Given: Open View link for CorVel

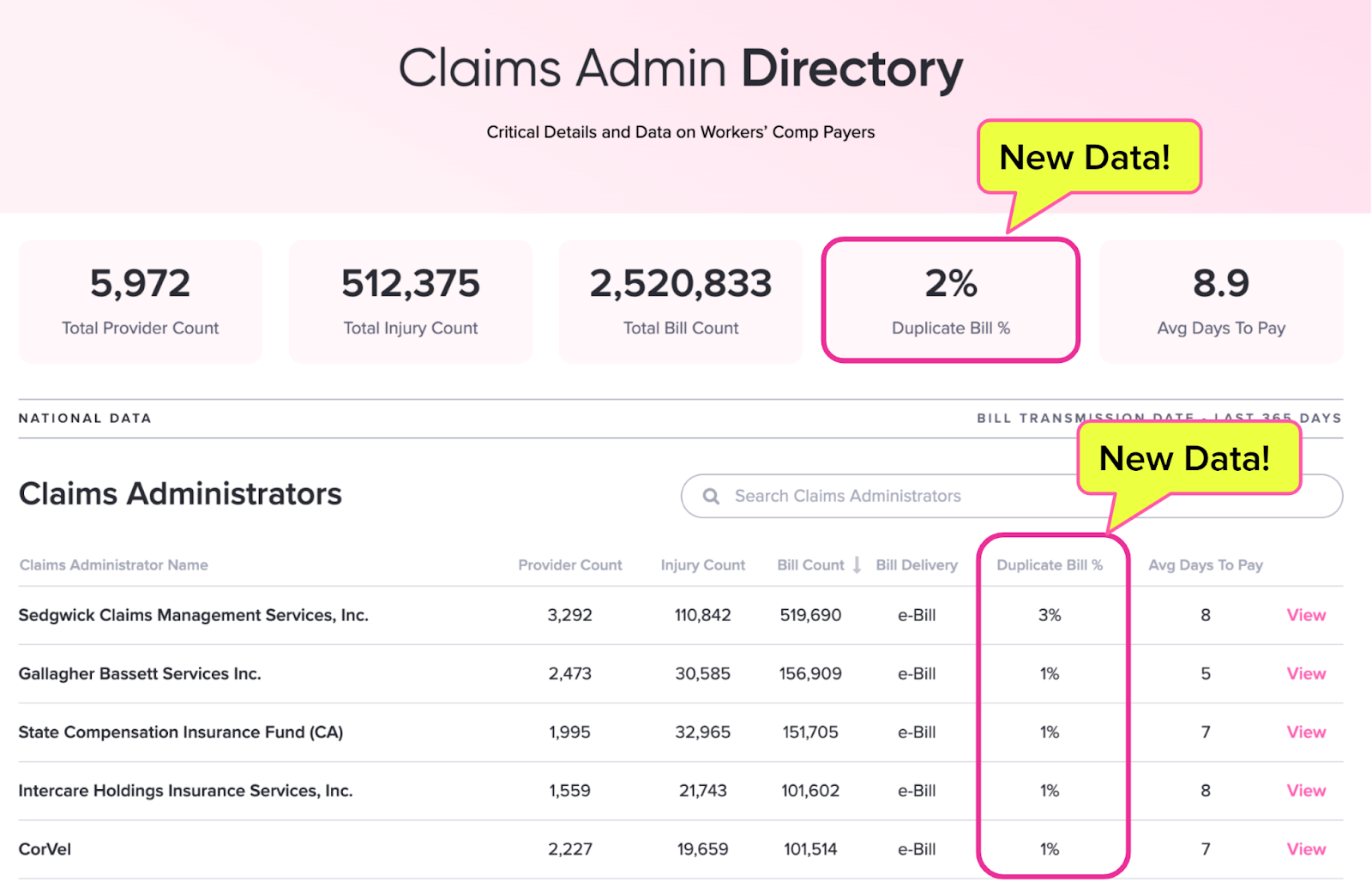Looking at the screenshot, I should (1305, 848).
